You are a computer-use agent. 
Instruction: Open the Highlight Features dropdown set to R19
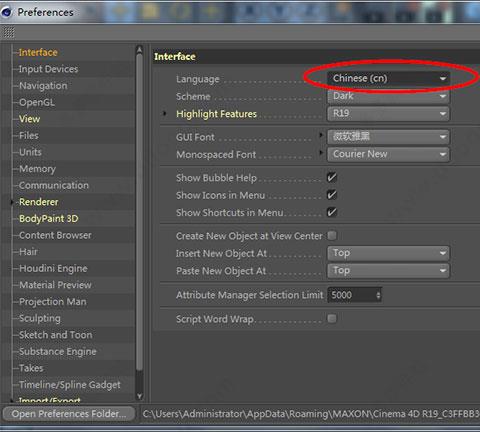click(x=388, y=114)
